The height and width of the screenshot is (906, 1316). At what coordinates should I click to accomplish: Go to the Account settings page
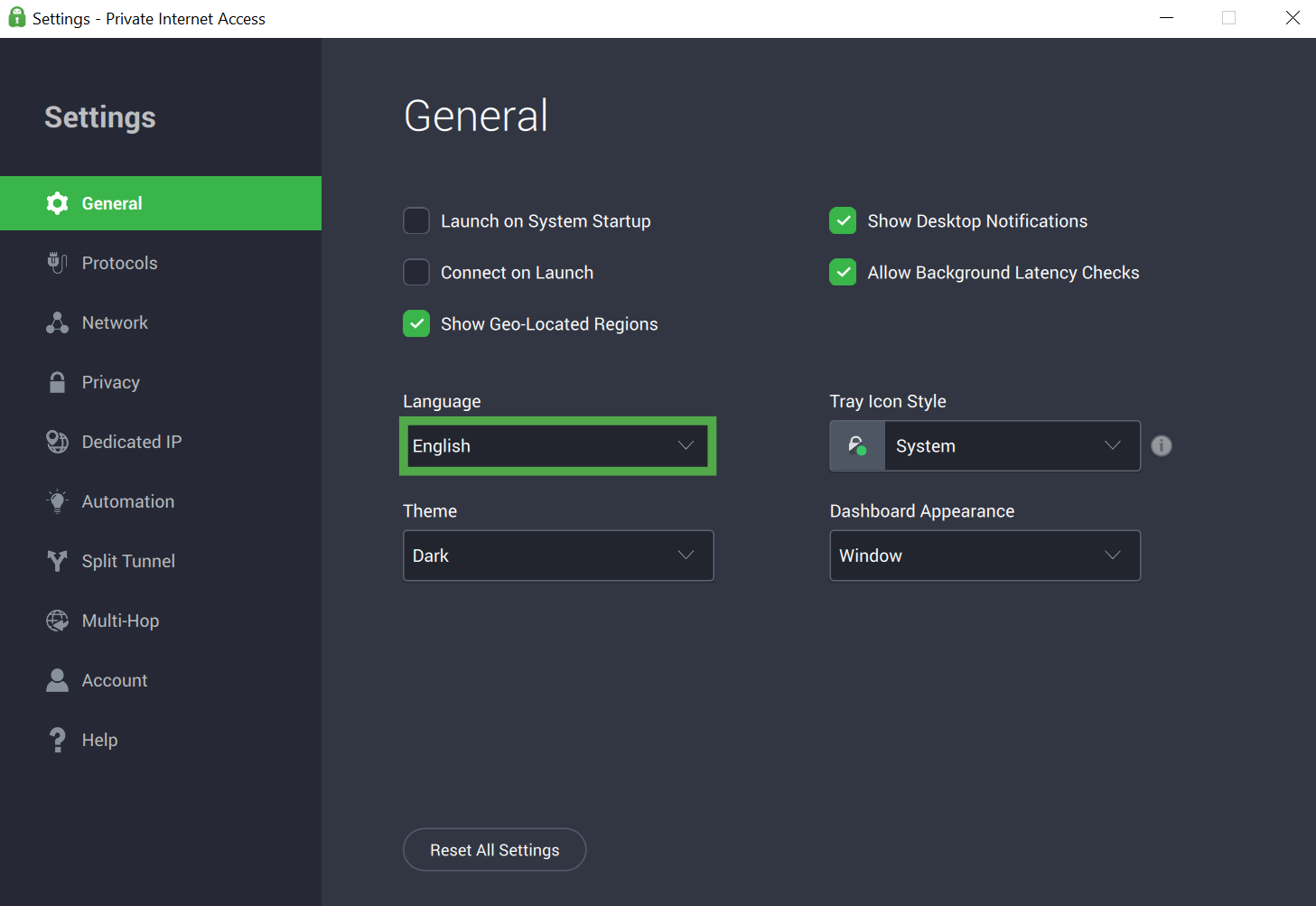pos(161,680)
